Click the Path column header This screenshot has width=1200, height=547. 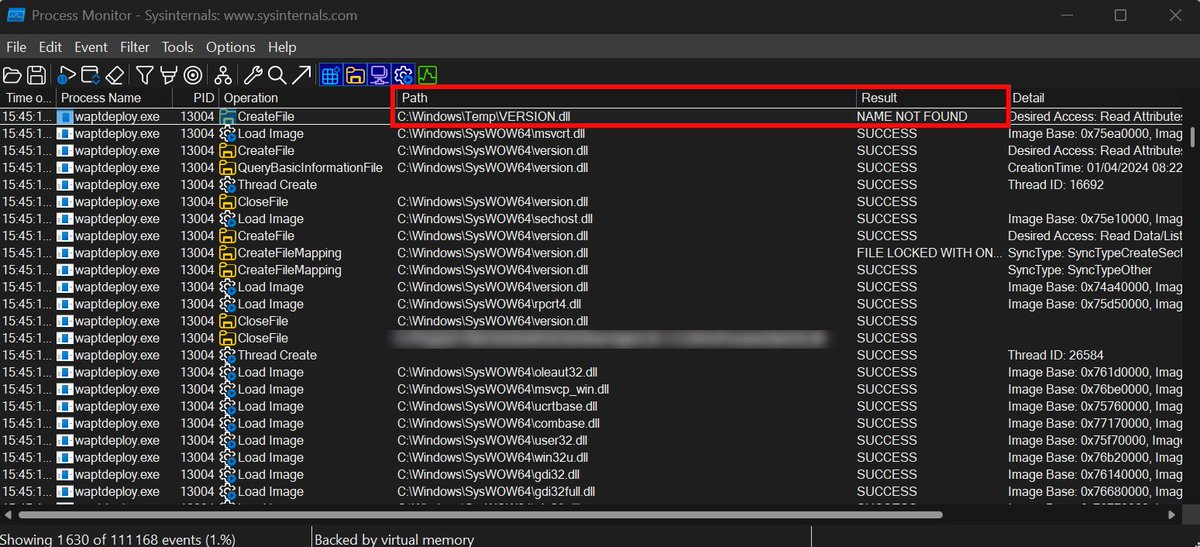(x=625, y=98)
